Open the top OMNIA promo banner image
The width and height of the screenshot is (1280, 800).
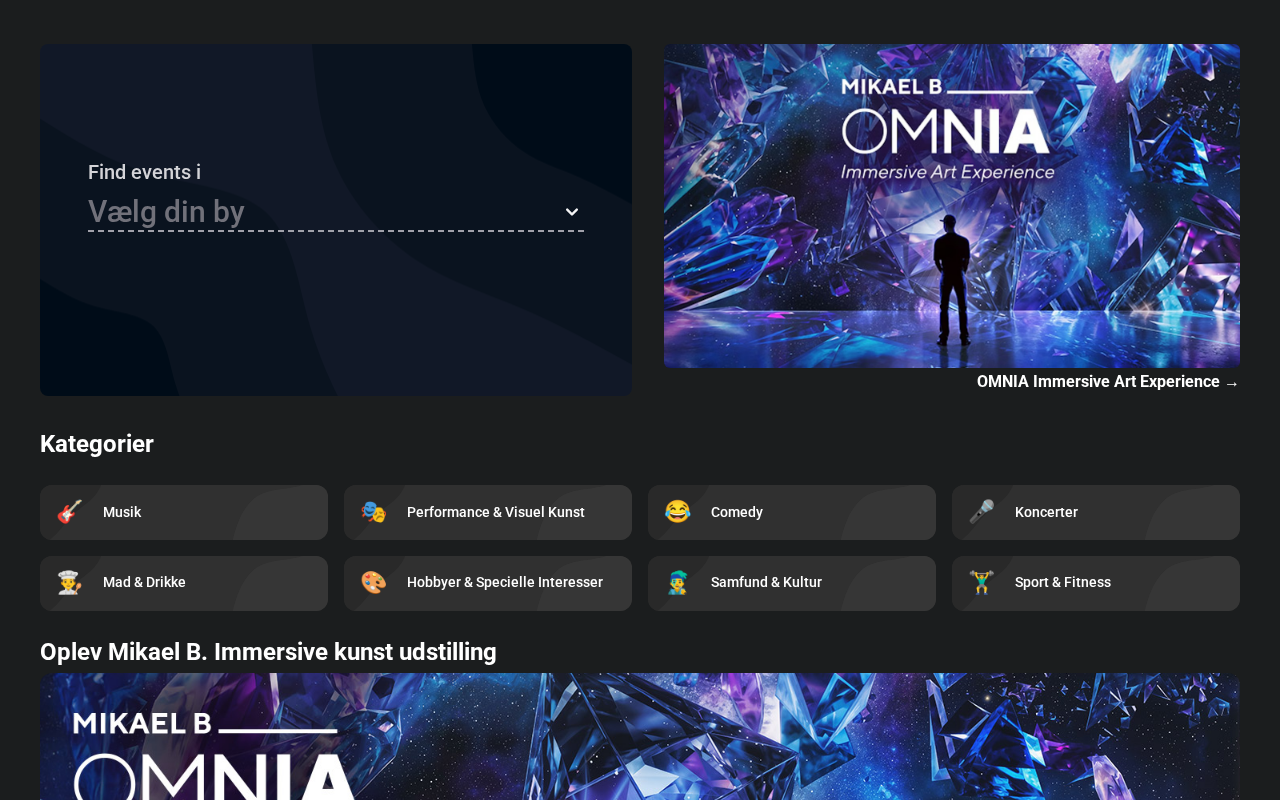click(952, 206)
